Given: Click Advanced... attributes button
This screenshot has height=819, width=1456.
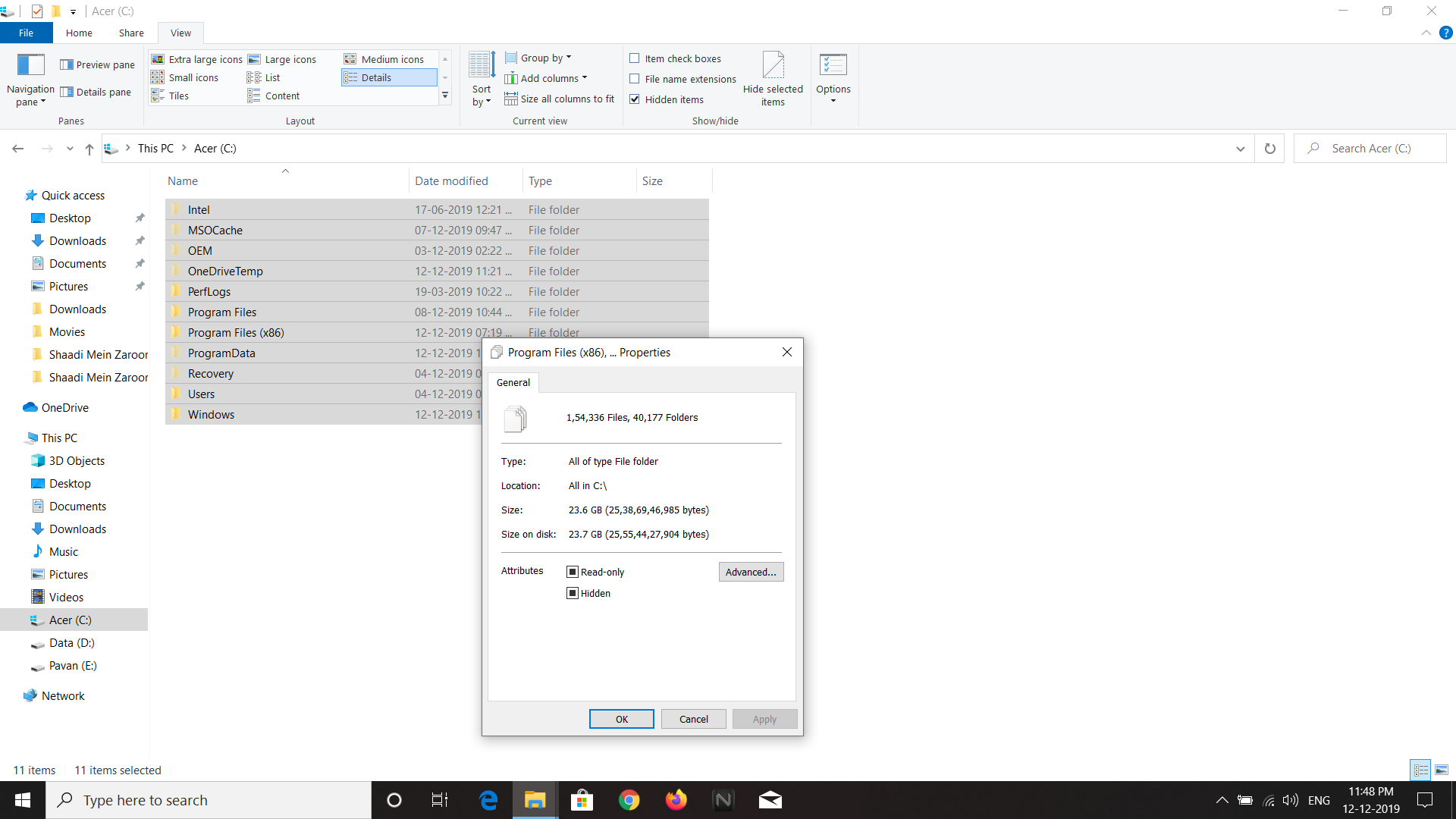Looking at the screenshot, I should tap(751, 572).
